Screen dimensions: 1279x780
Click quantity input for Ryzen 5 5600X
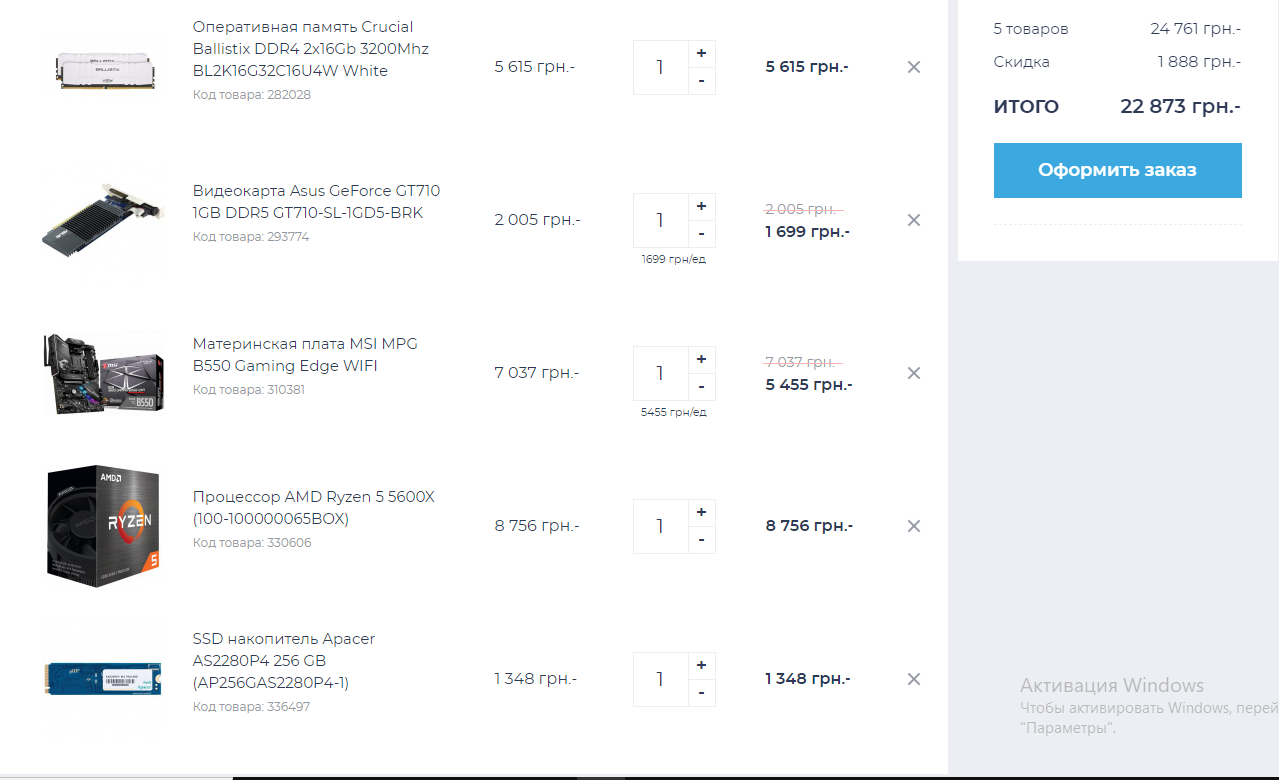coord(660,526)
